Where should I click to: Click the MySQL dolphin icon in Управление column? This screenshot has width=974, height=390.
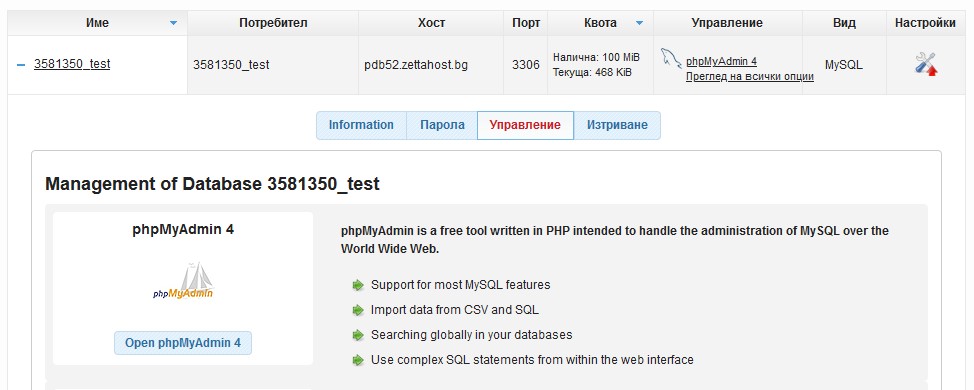click(670, 58)
